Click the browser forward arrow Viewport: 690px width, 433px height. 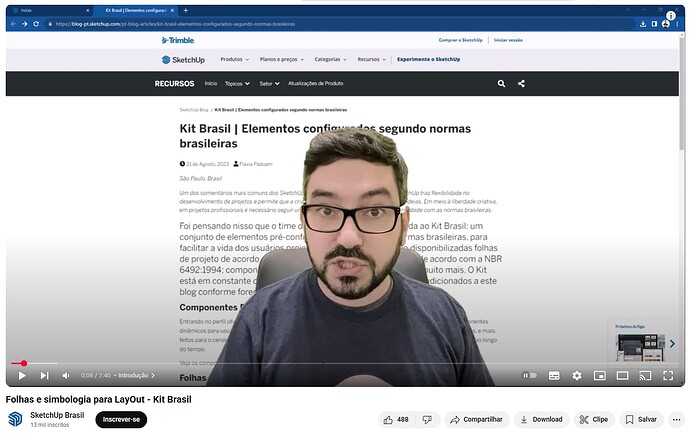pos(25,24)
